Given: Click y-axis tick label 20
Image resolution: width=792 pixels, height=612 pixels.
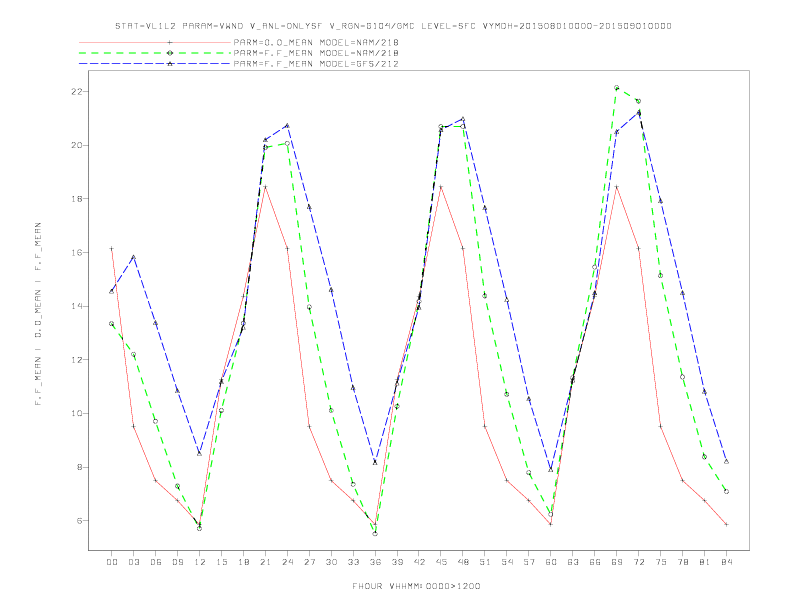Looking at the screenshot, I should coord(77,145).
